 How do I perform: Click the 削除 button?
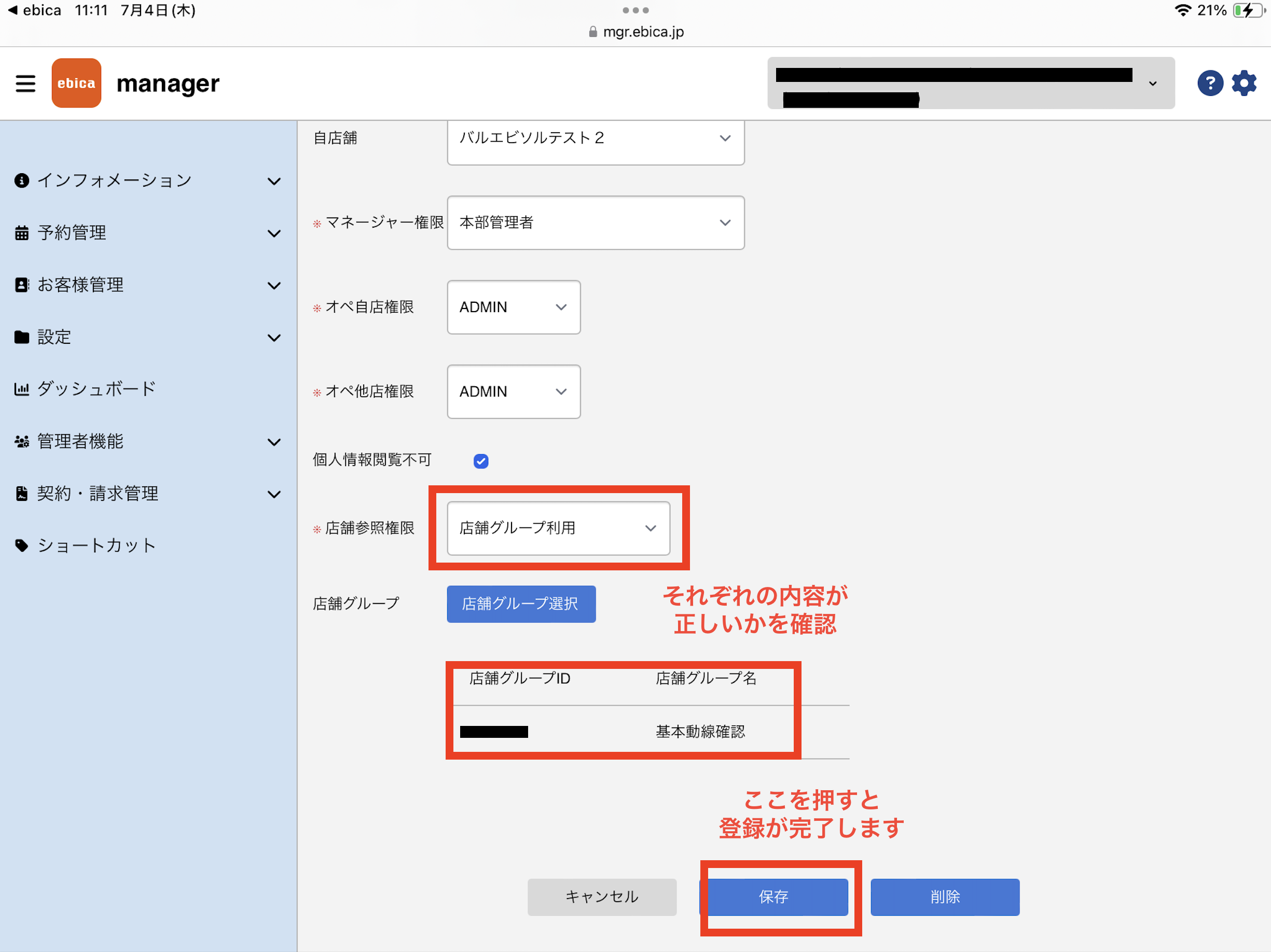(945, 897)
